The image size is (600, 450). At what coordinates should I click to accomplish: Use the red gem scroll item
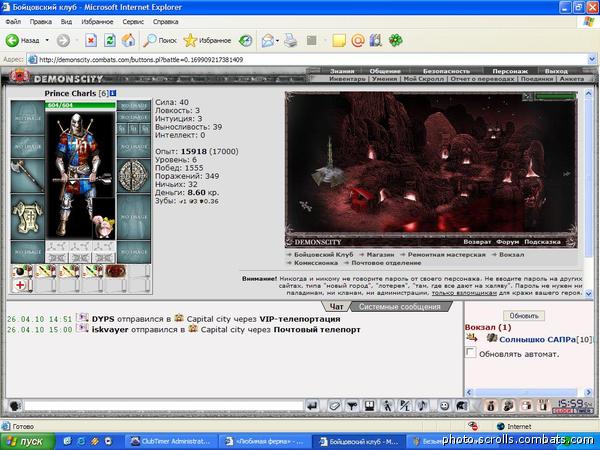coord(116,271)
